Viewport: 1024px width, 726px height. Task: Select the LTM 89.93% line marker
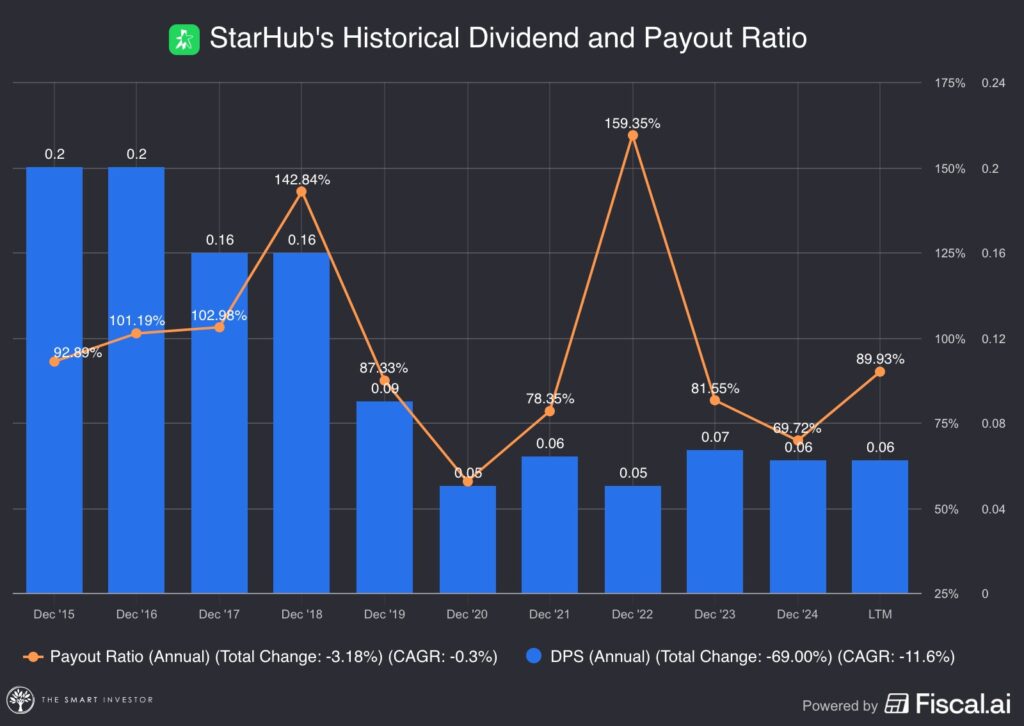[x=880, y=371]
